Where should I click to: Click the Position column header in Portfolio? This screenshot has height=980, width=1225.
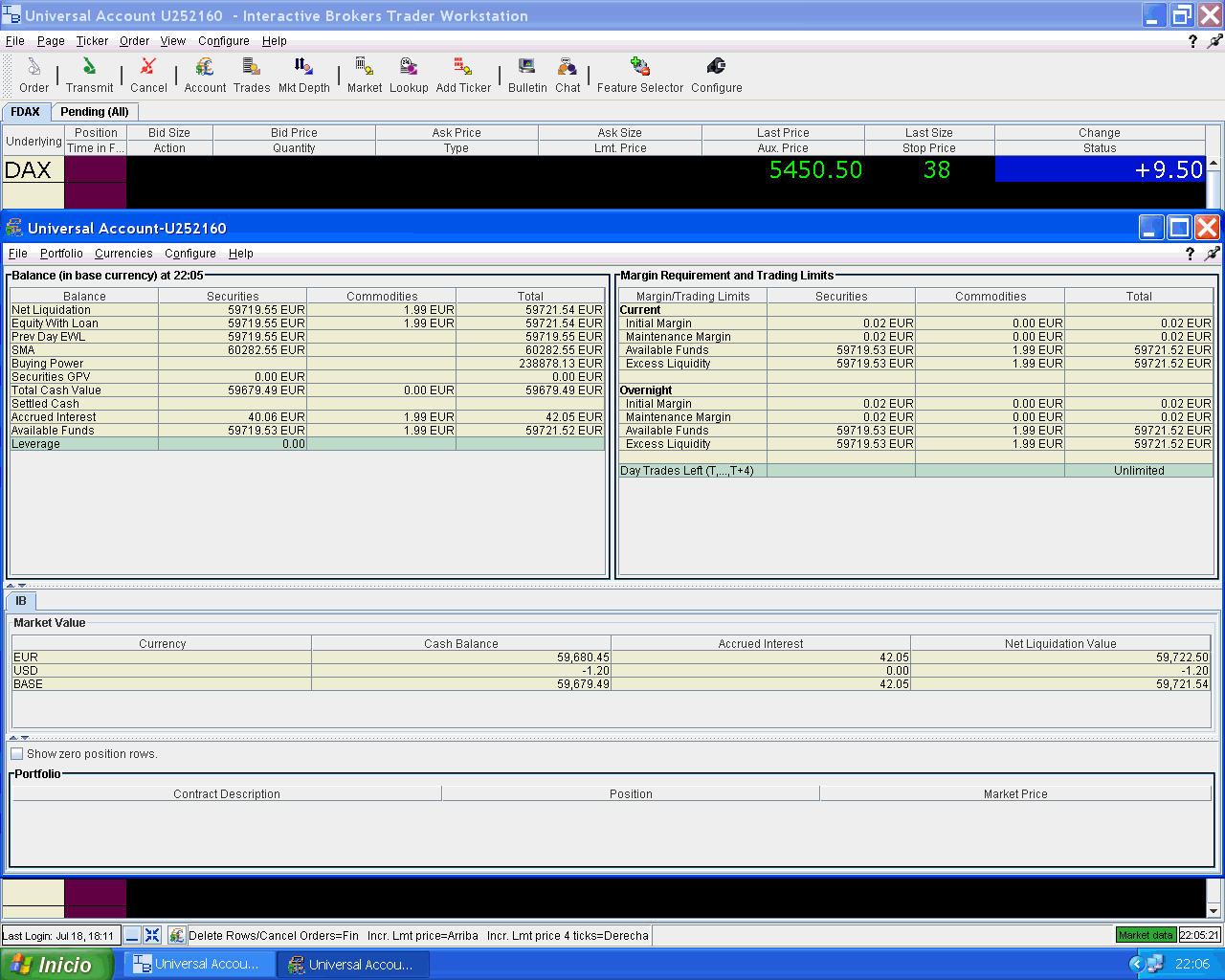click(x=631, y=794)
